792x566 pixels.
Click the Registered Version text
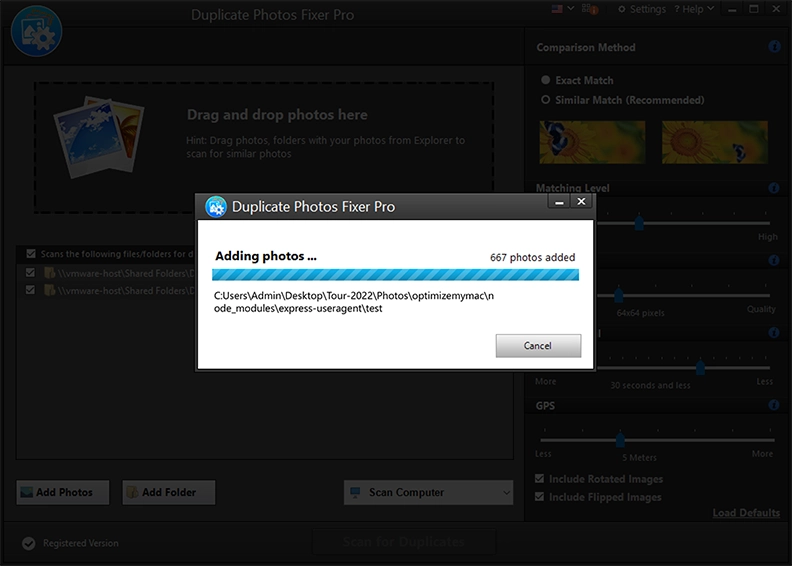pyautogui.click(x=81, y=543)
